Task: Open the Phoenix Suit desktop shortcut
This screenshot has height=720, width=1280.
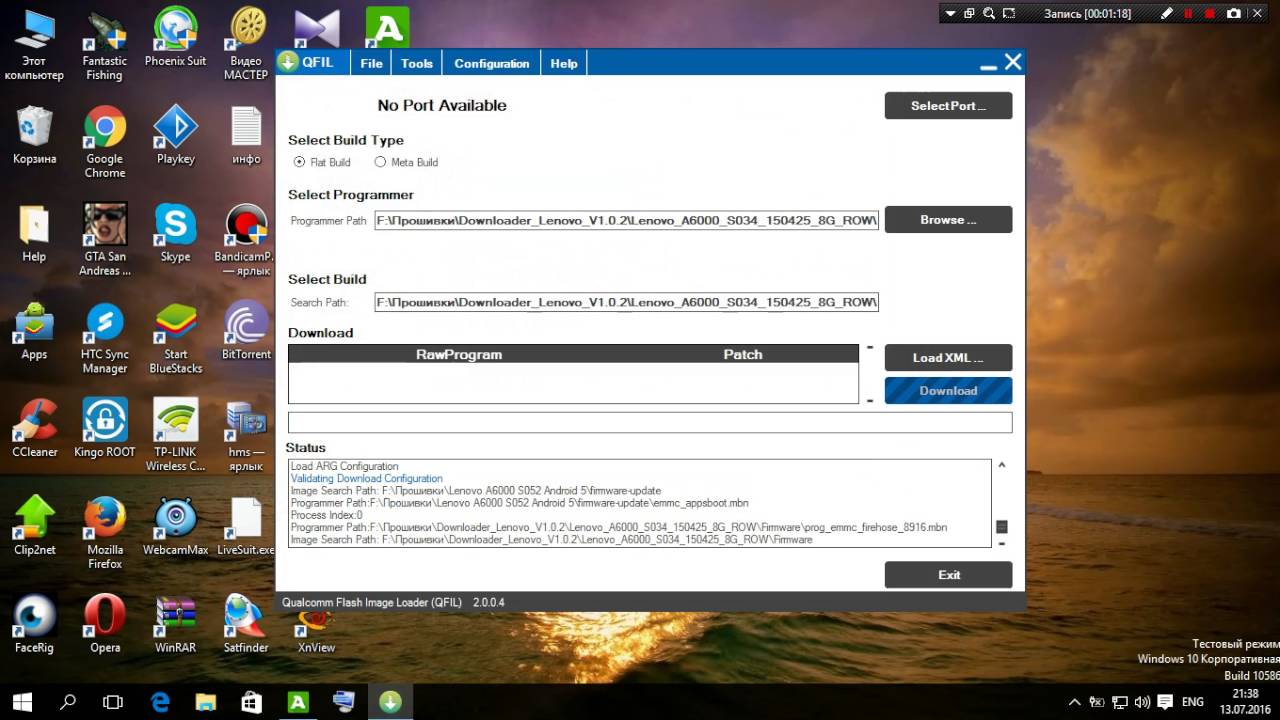Action: tap(175, 39)
